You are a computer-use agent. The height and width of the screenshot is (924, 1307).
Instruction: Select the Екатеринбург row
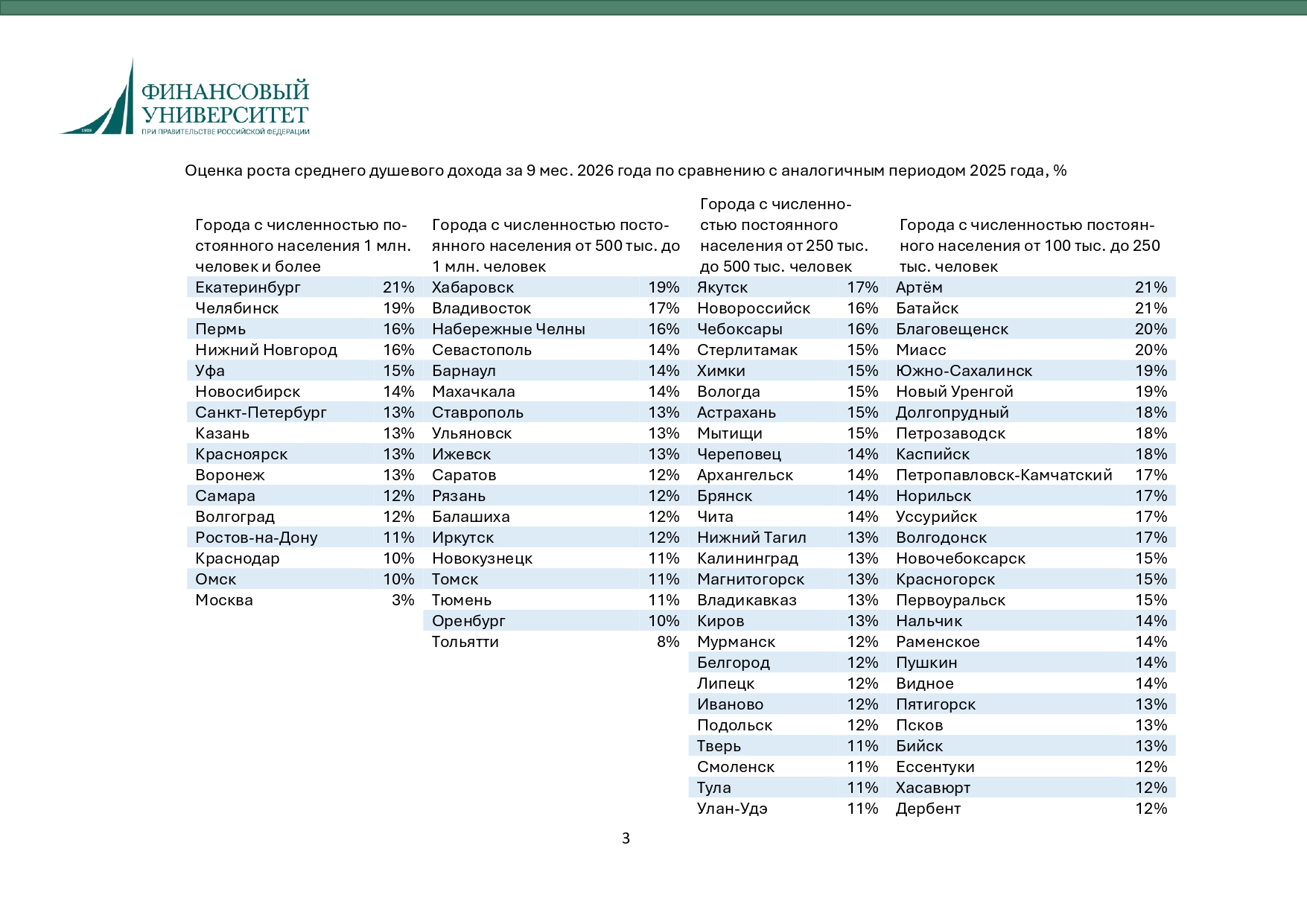point(305,287)
